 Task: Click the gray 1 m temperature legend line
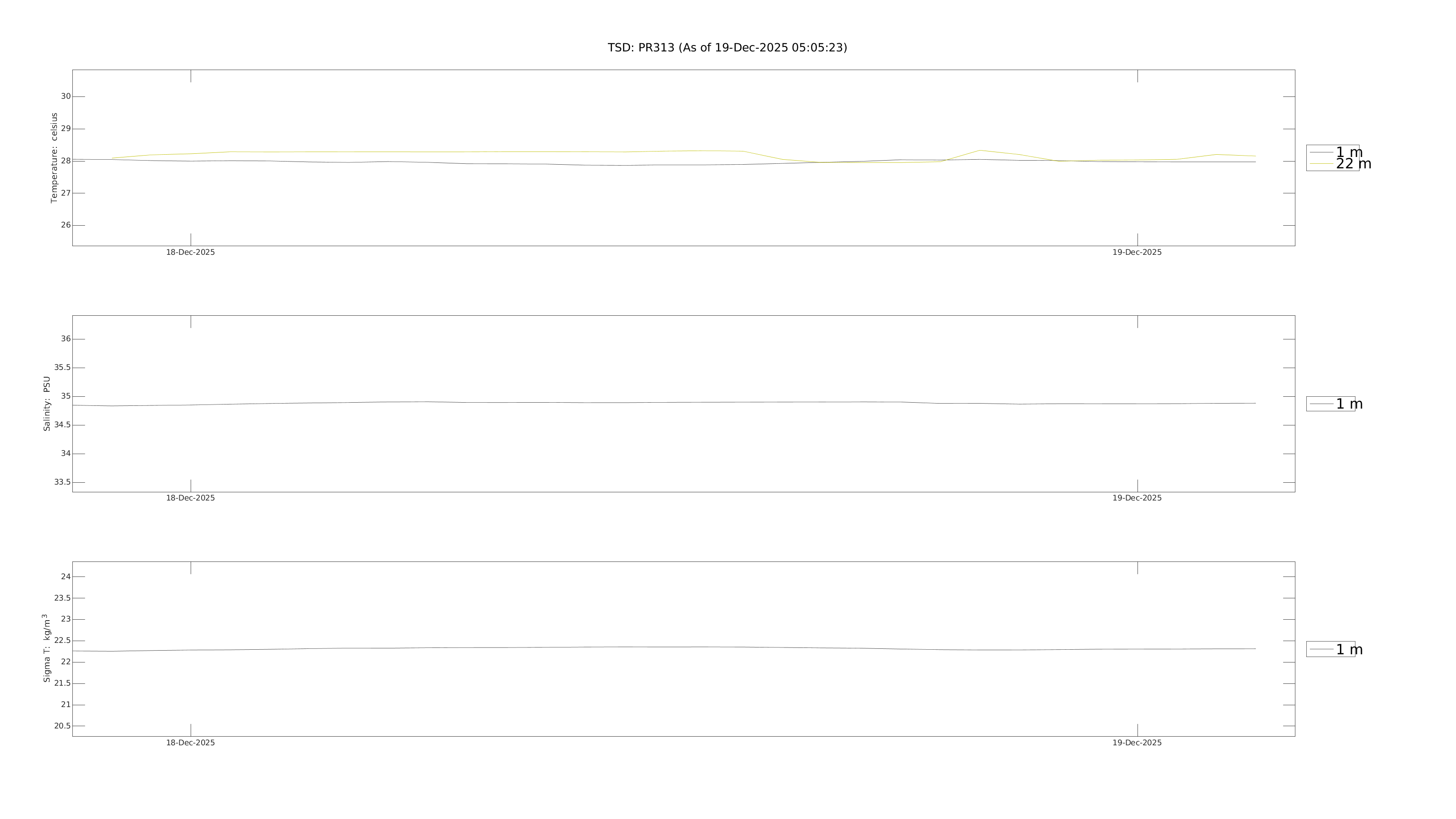tap(1321, 152)
